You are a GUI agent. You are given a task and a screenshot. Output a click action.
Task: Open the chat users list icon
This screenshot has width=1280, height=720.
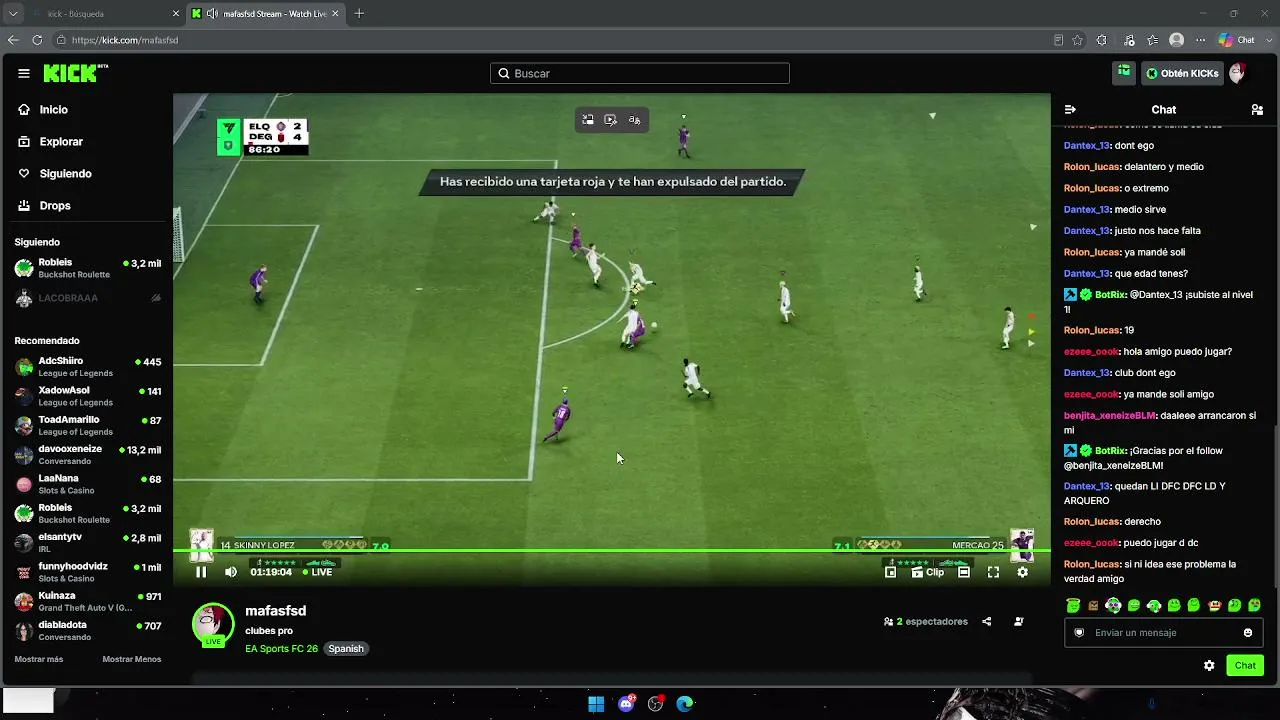coord(1257,110)
